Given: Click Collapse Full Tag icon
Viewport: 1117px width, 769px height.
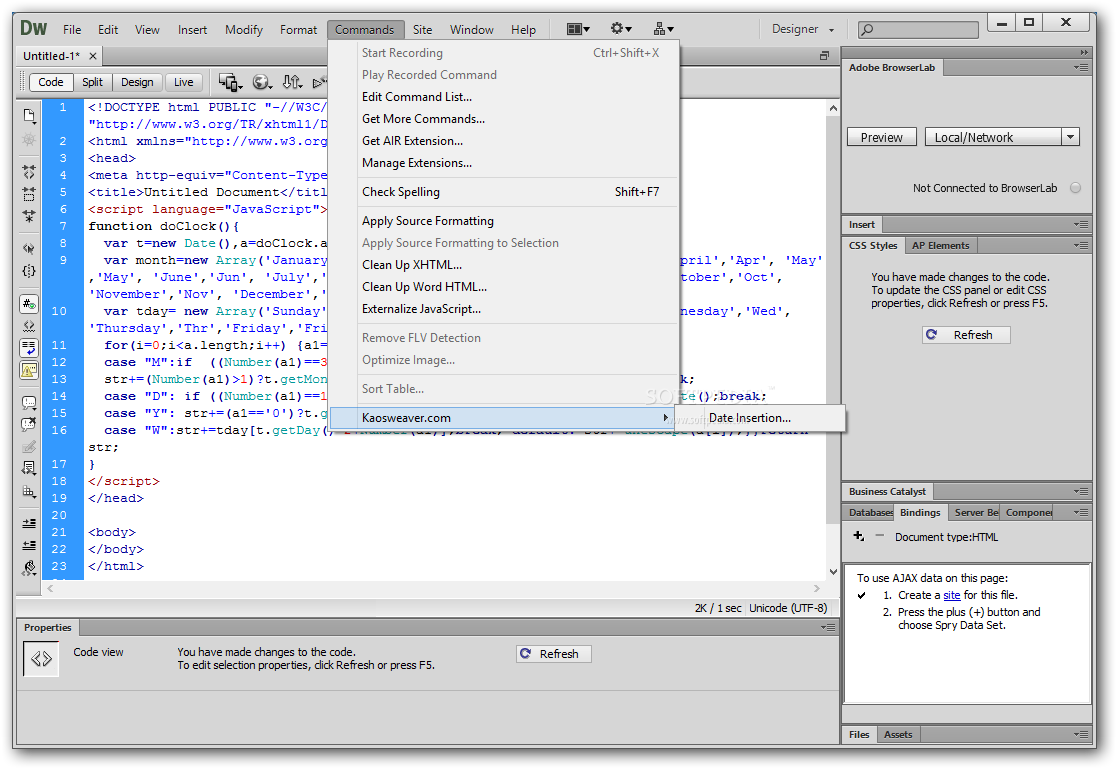Looking at the screenshot, I should coord(29,172).
